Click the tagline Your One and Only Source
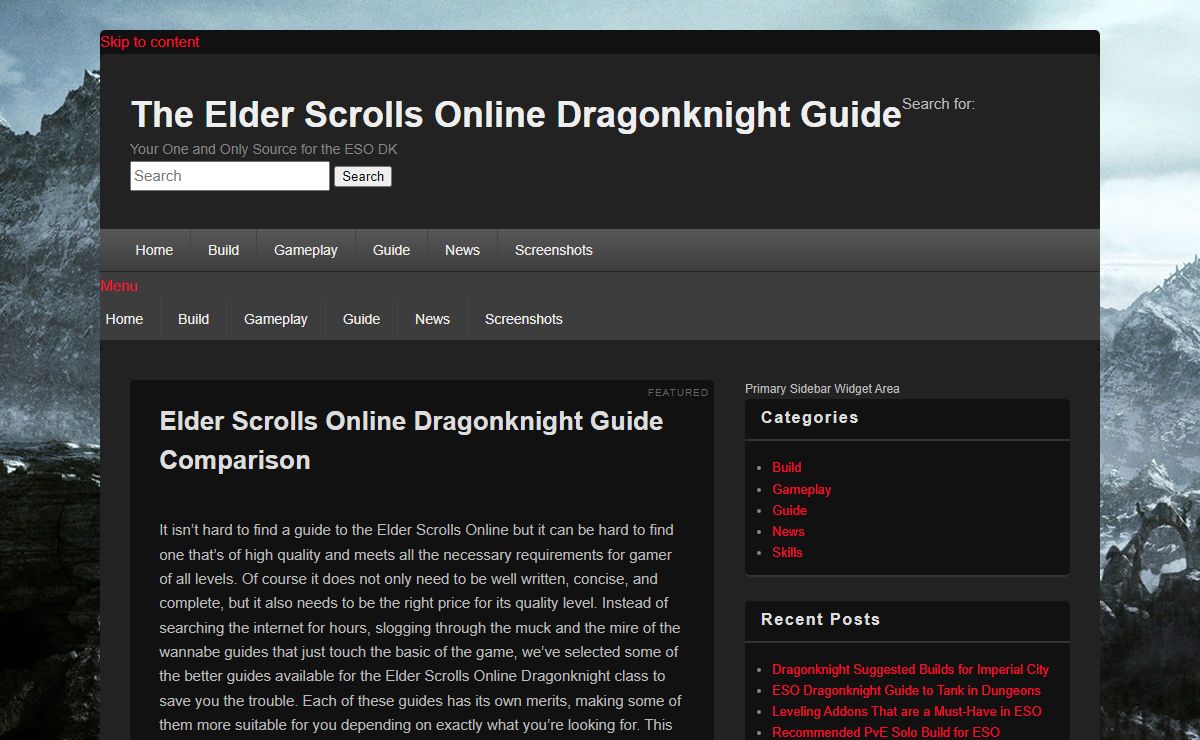 (x=264, y=149)
